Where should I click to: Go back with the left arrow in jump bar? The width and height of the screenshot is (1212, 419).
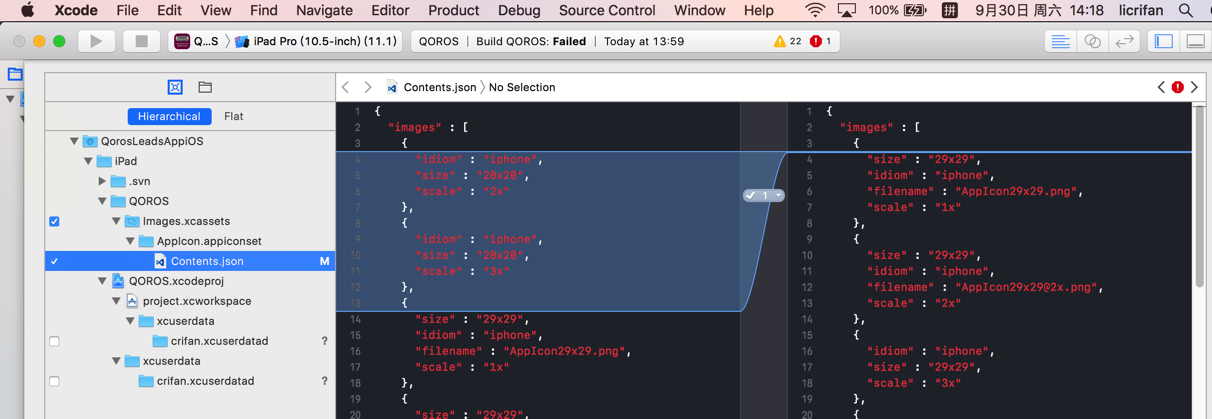coord(346,87)
